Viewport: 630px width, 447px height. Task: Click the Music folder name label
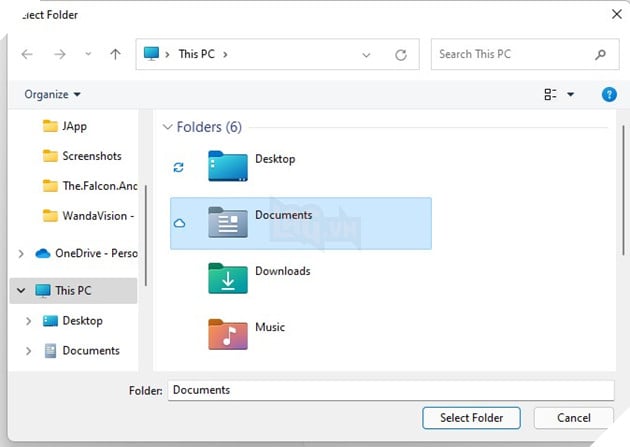click(270, 327)
